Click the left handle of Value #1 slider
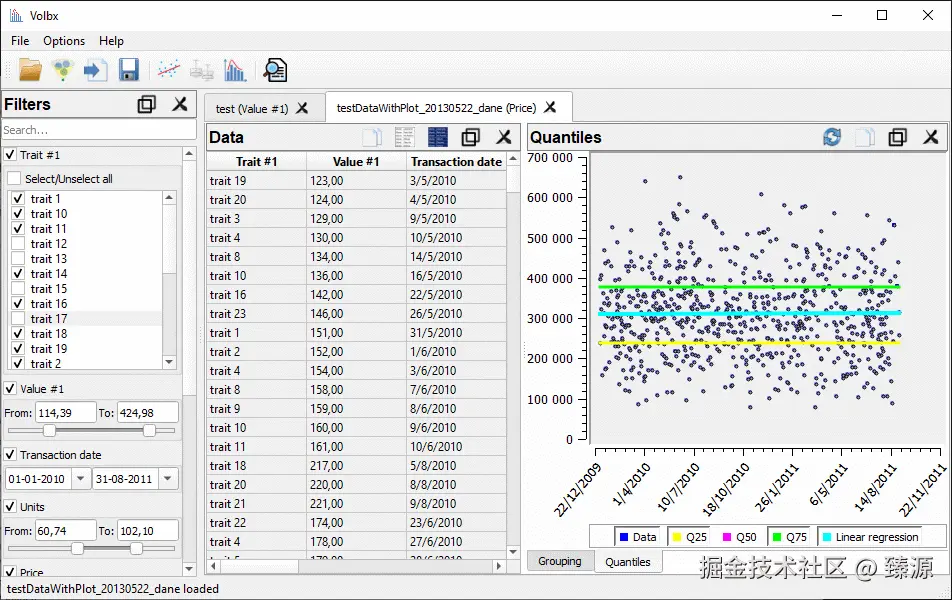 [x=49, y=430]
